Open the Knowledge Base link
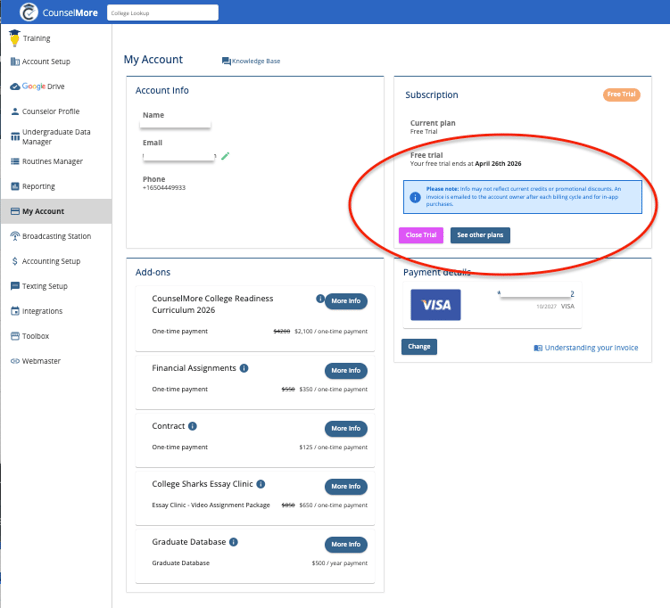Screen dimensions: 670x608 tap(251, 61)
